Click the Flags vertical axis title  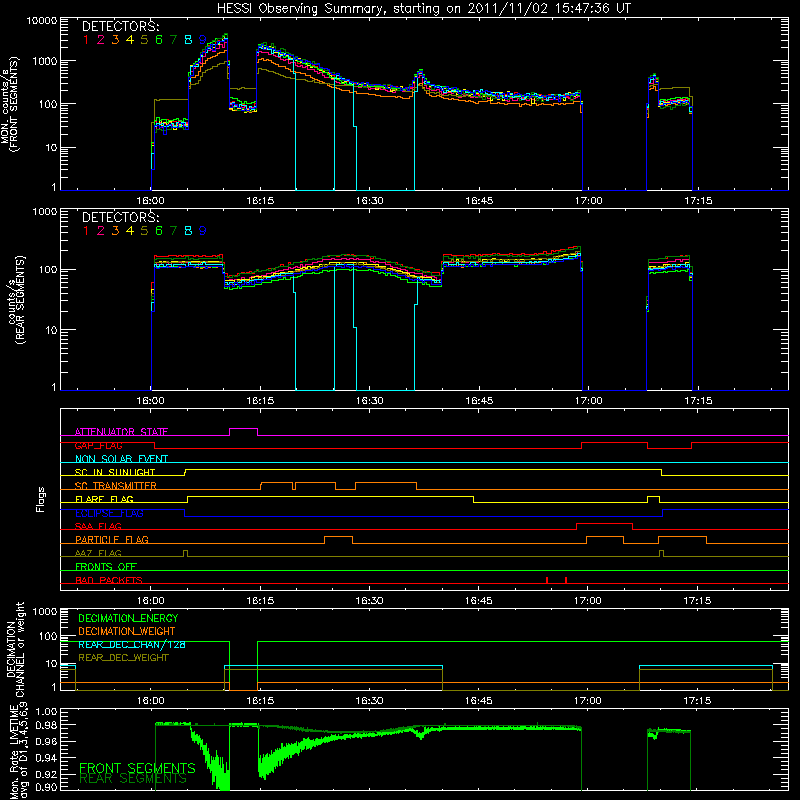click(x=41, y=499)
